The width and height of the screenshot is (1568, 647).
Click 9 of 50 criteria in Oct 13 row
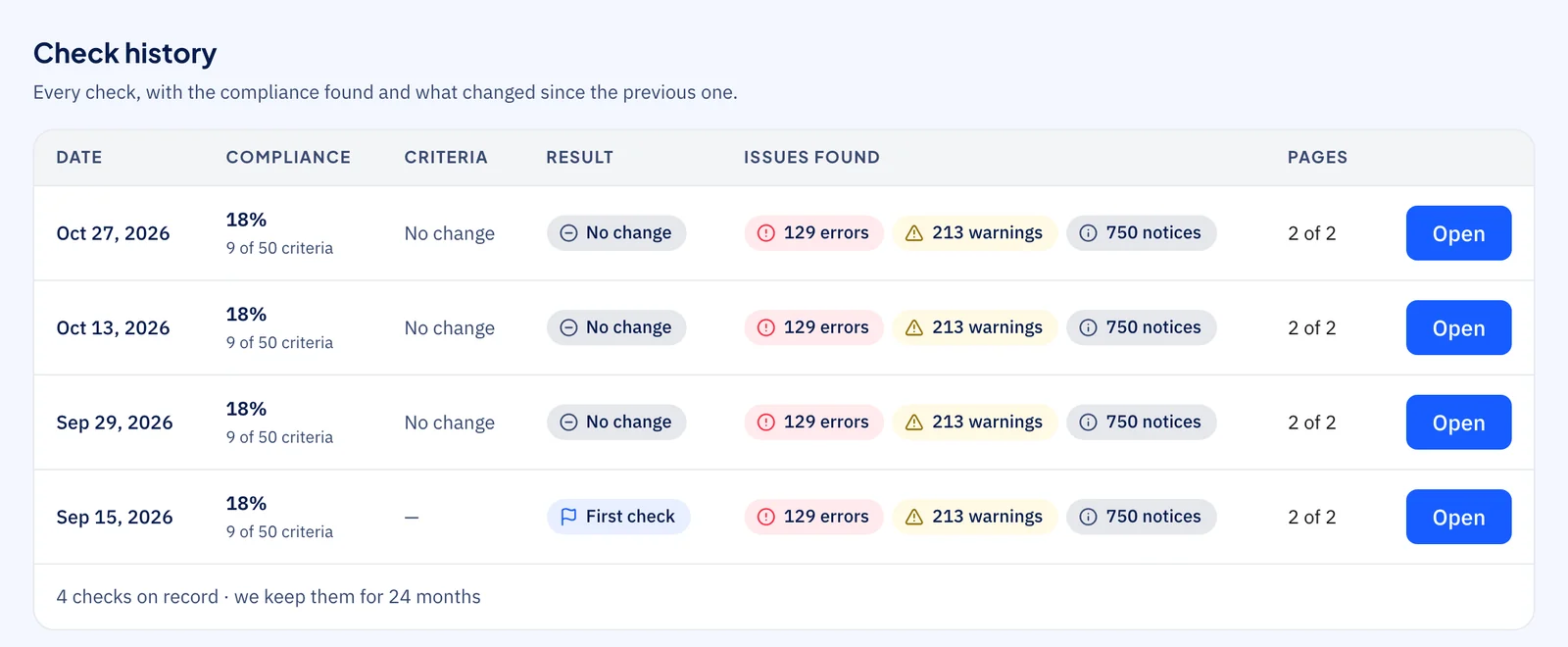coord(279,343)
